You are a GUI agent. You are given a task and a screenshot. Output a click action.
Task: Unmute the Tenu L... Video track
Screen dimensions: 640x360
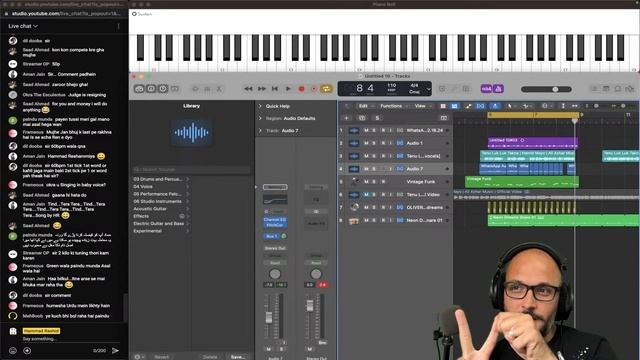click(366, 195)
